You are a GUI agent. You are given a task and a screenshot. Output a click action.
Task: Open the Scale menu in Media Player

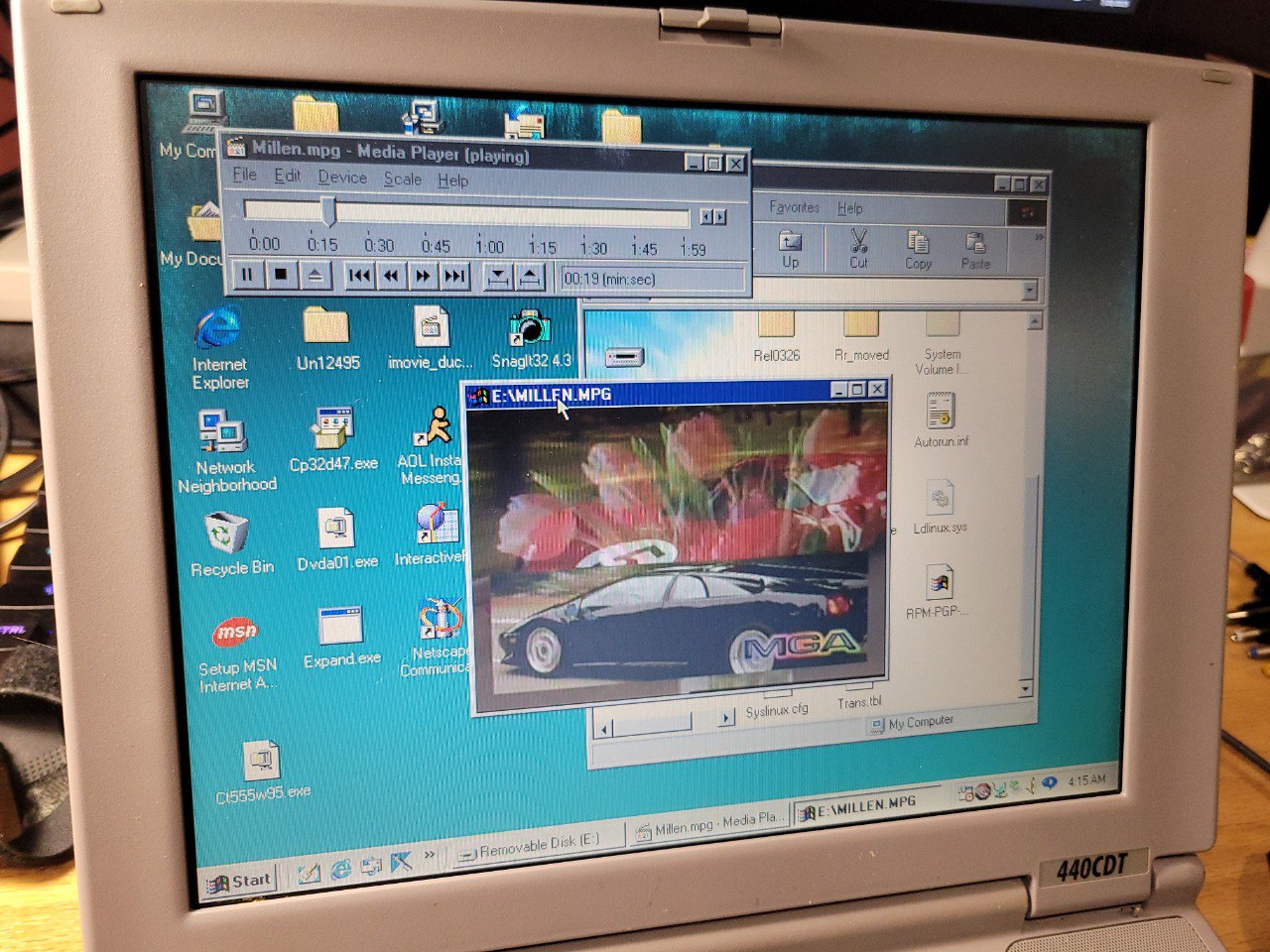pos(403,178)
